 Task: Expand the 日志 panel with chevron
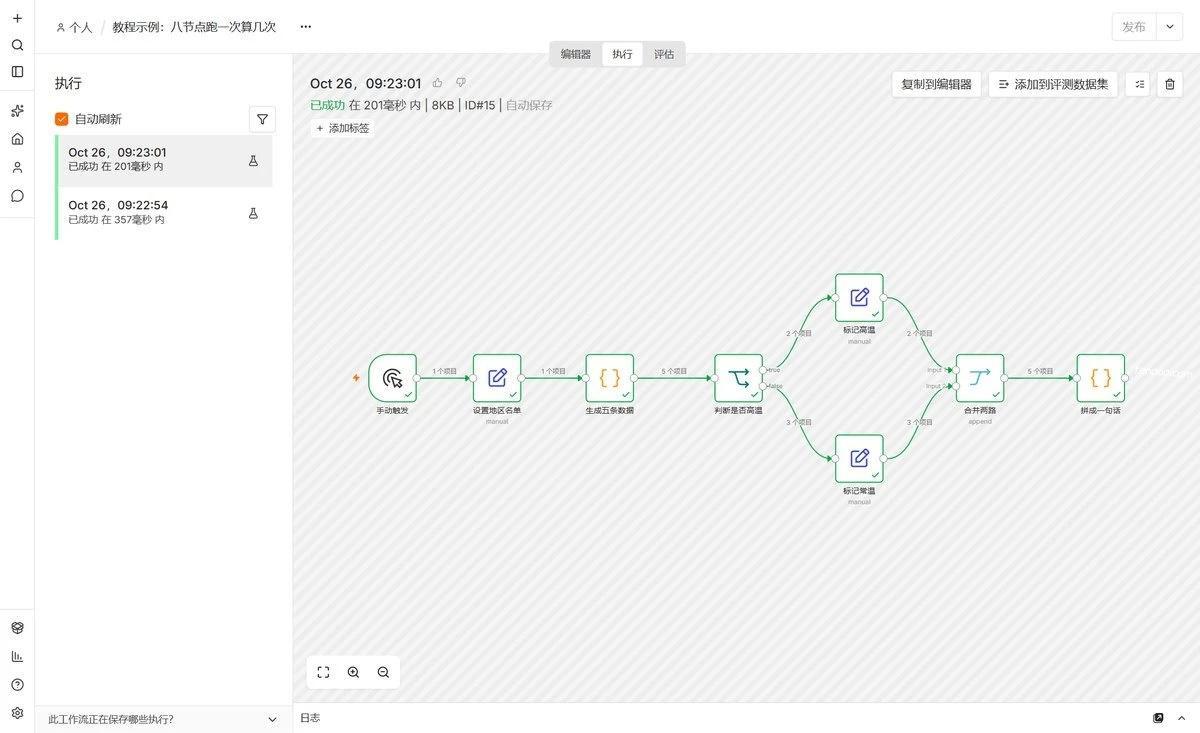click(1181, 718)
